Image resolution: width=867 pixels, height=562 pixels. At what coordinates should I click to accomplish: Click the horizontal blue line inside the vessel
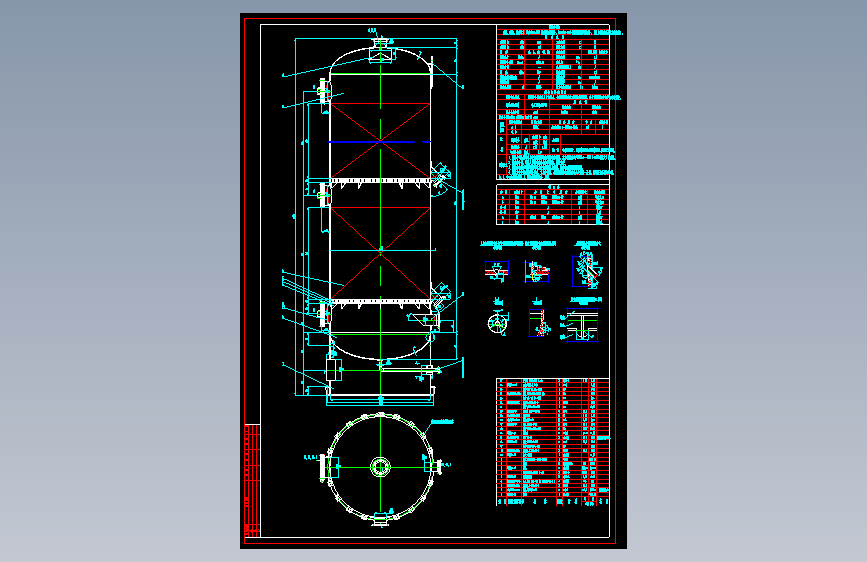click(380, 142)
